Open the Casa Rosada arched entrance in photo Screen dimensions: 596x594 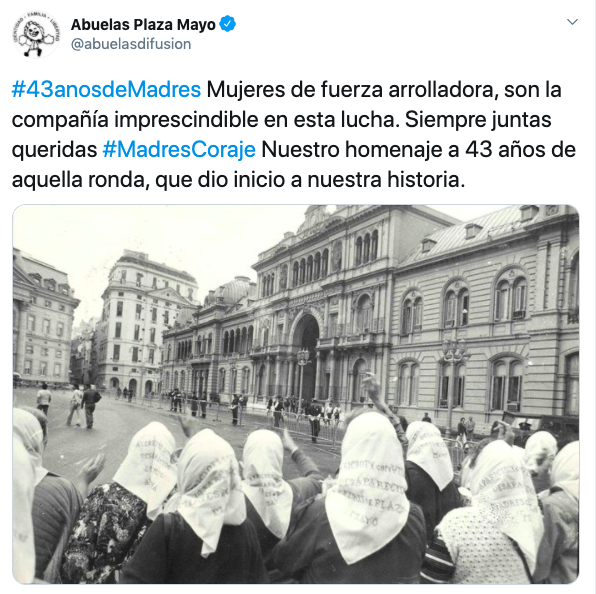[306, 355]
